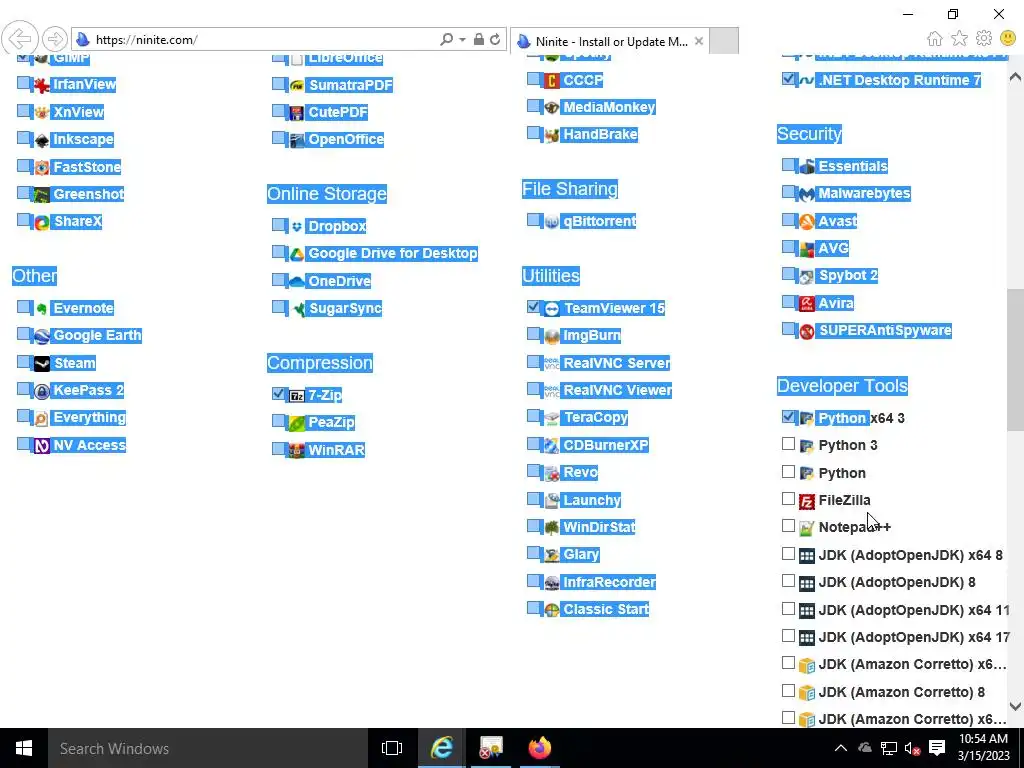Screen dimensions: 1024x768
Task: Click the Greenshot label
Action: coord(88,195)
